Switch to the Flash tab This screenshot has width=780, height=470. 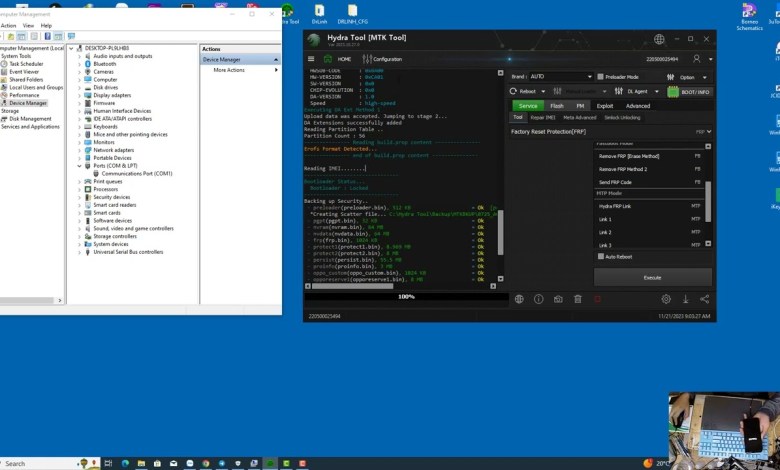(x=556, y=105)
